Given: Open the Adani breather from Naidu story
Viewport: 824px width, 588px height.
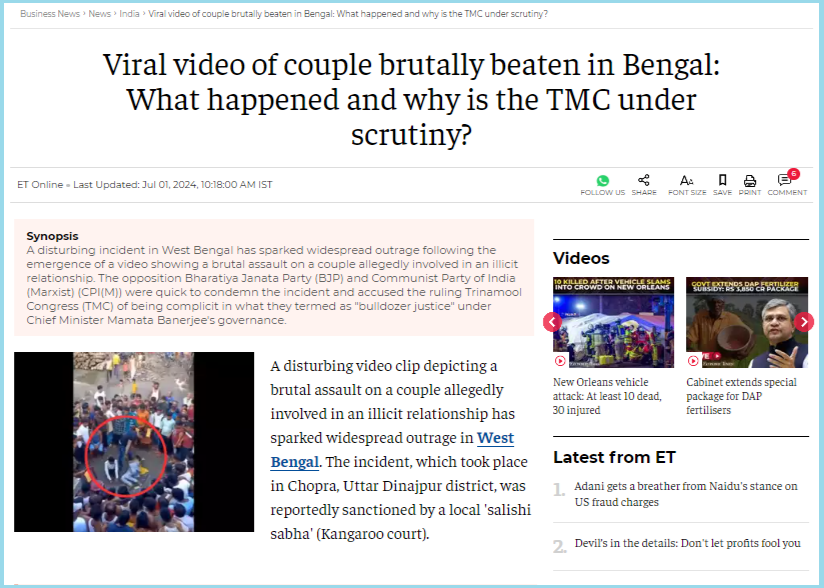Looking at the screenshot, I should [x=686, y=494].
